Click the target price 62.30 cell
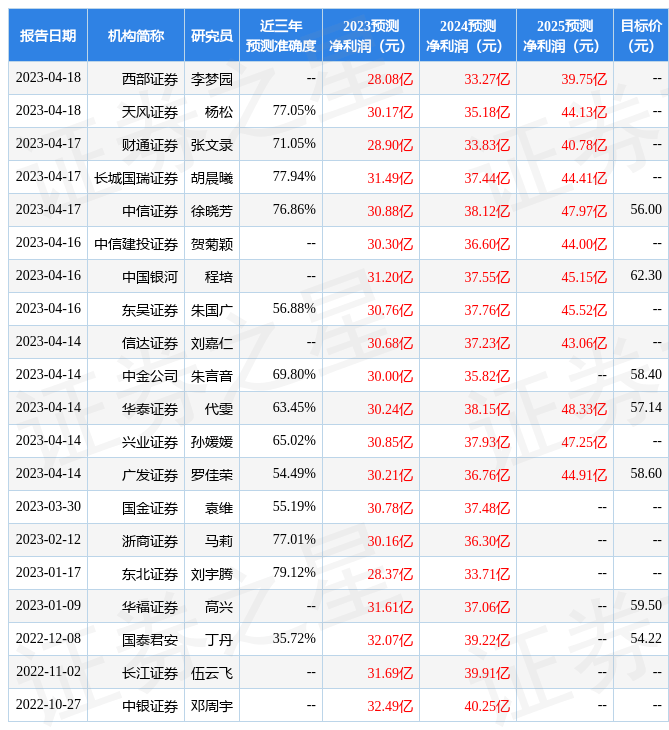Screen dimensions: 669x730 tap(645, 276)
